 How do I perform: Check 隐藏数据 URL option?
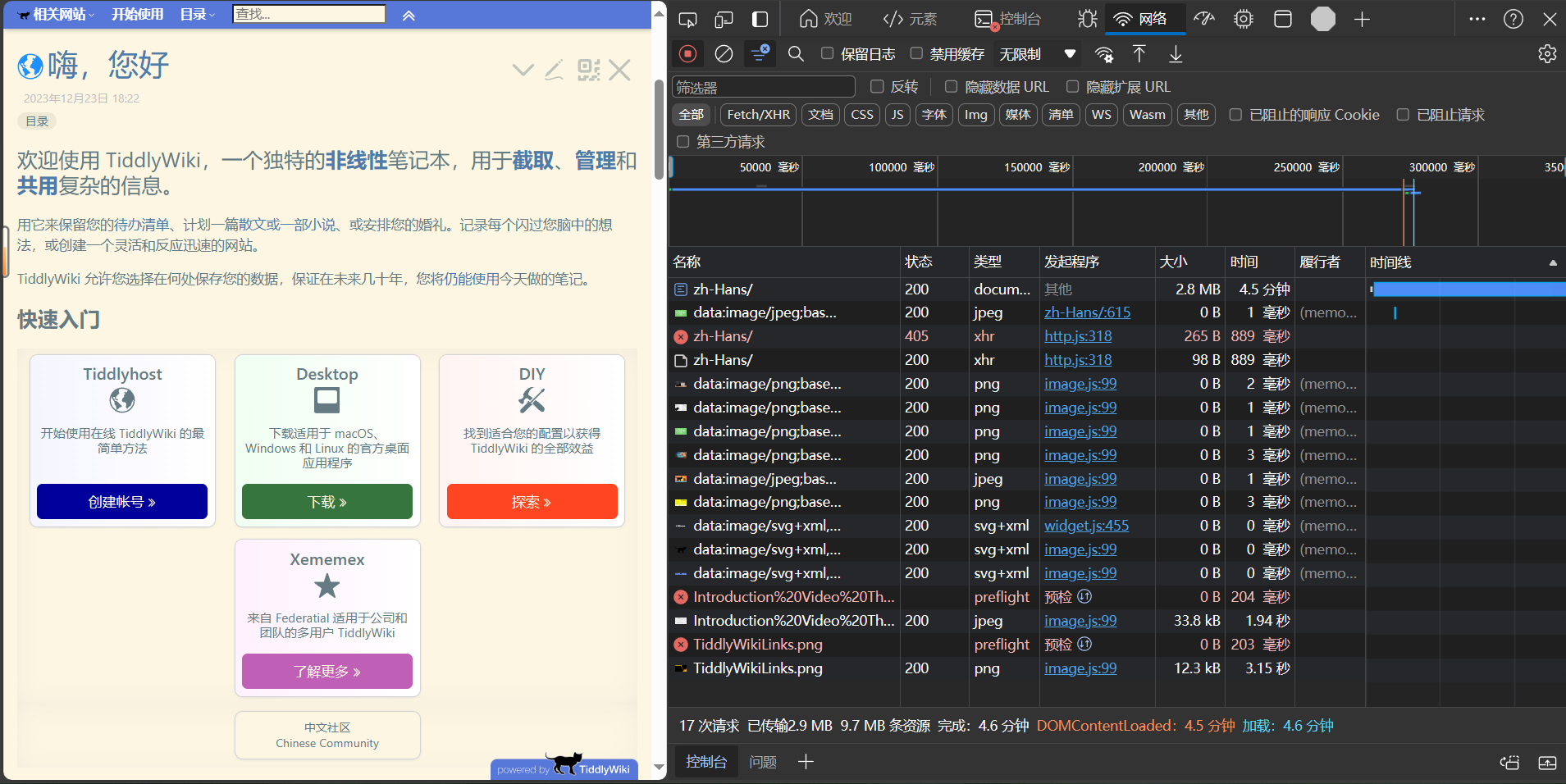pyautogui.click(x=952, y=86)
